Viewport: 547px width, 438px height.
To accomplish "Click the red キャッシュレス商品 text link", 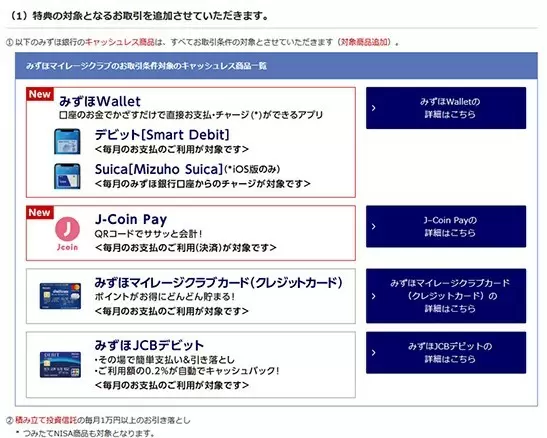I will click(120, 42).
